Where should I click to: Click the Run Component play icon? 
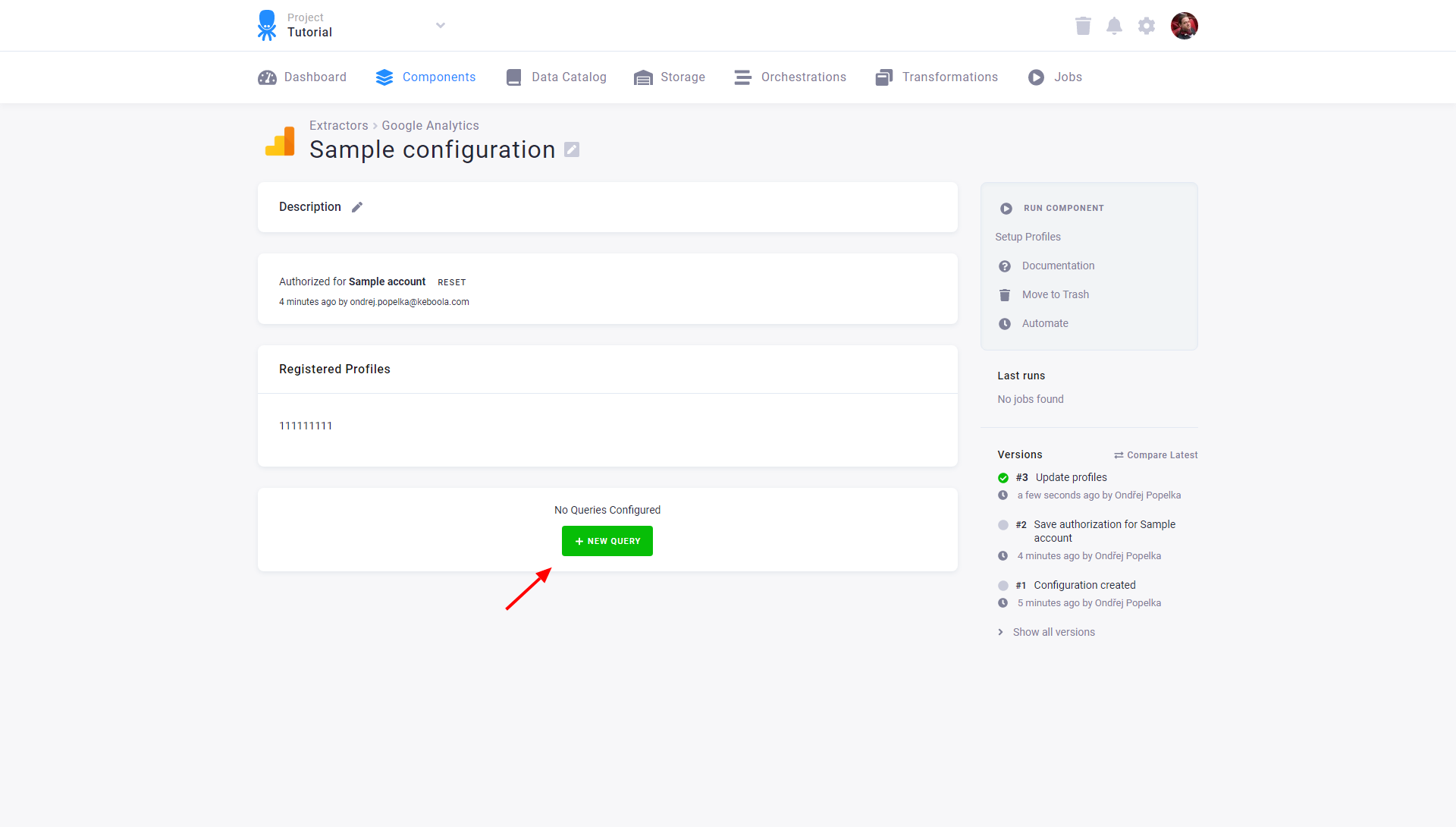point(1006,209)
